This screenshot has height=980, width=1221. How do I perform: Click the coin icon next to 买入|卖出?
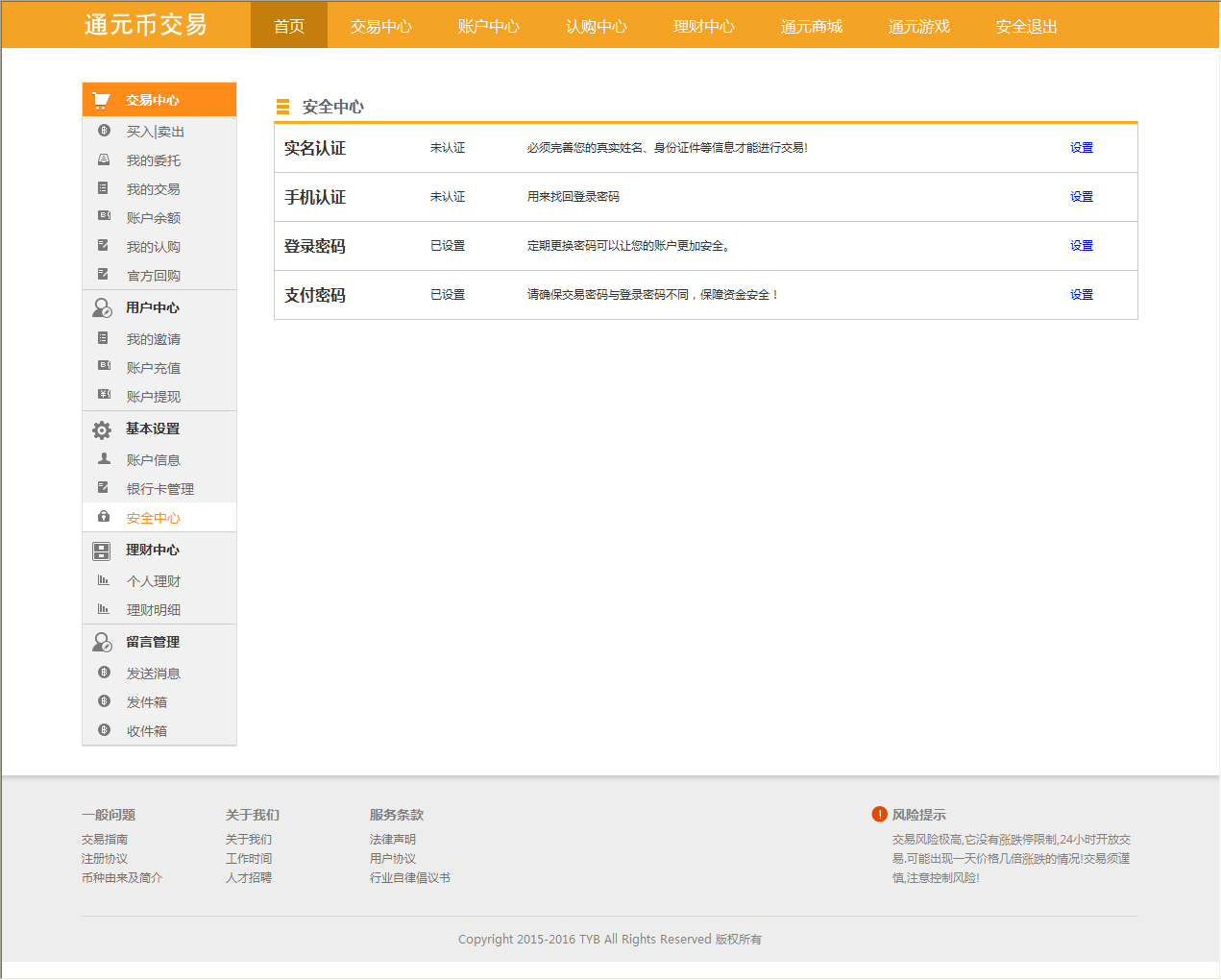click(104, 131)
